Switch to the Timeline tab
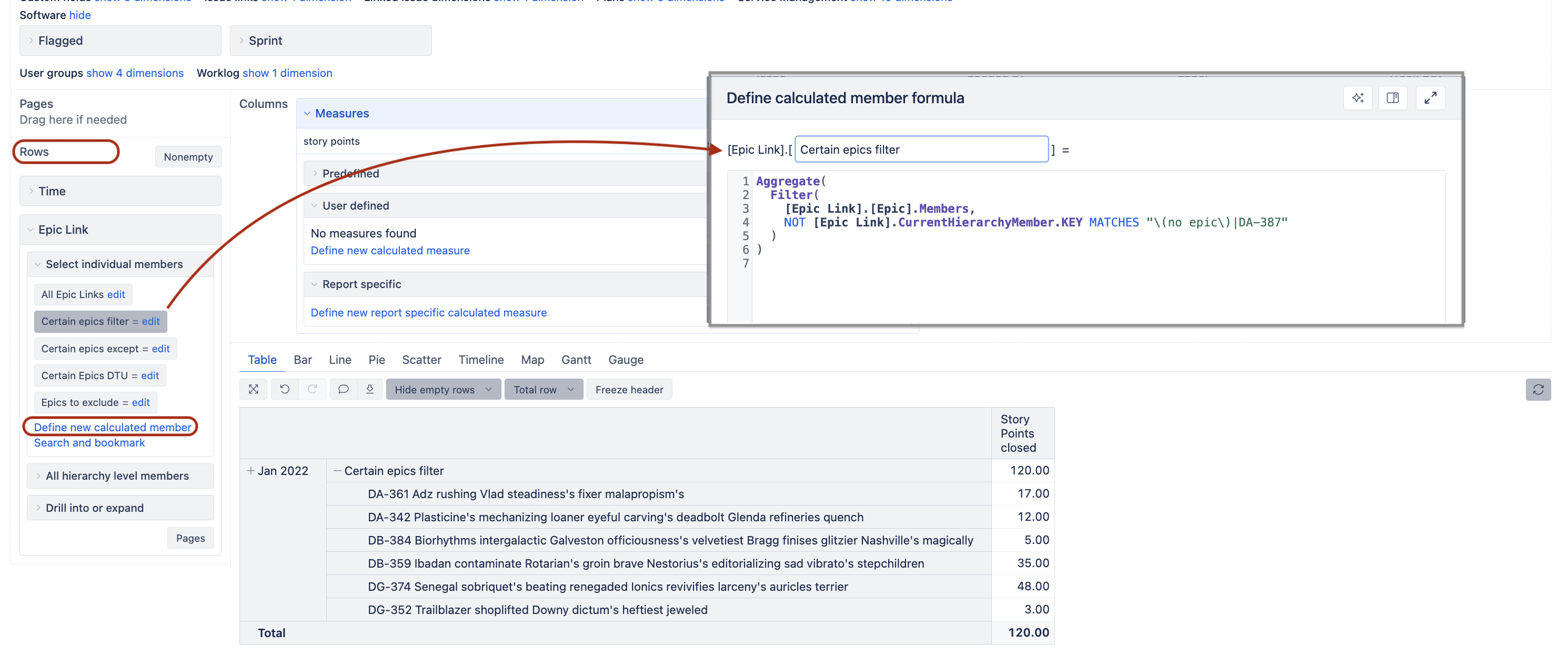This screenshot has width=1568, height=654. 481,360
